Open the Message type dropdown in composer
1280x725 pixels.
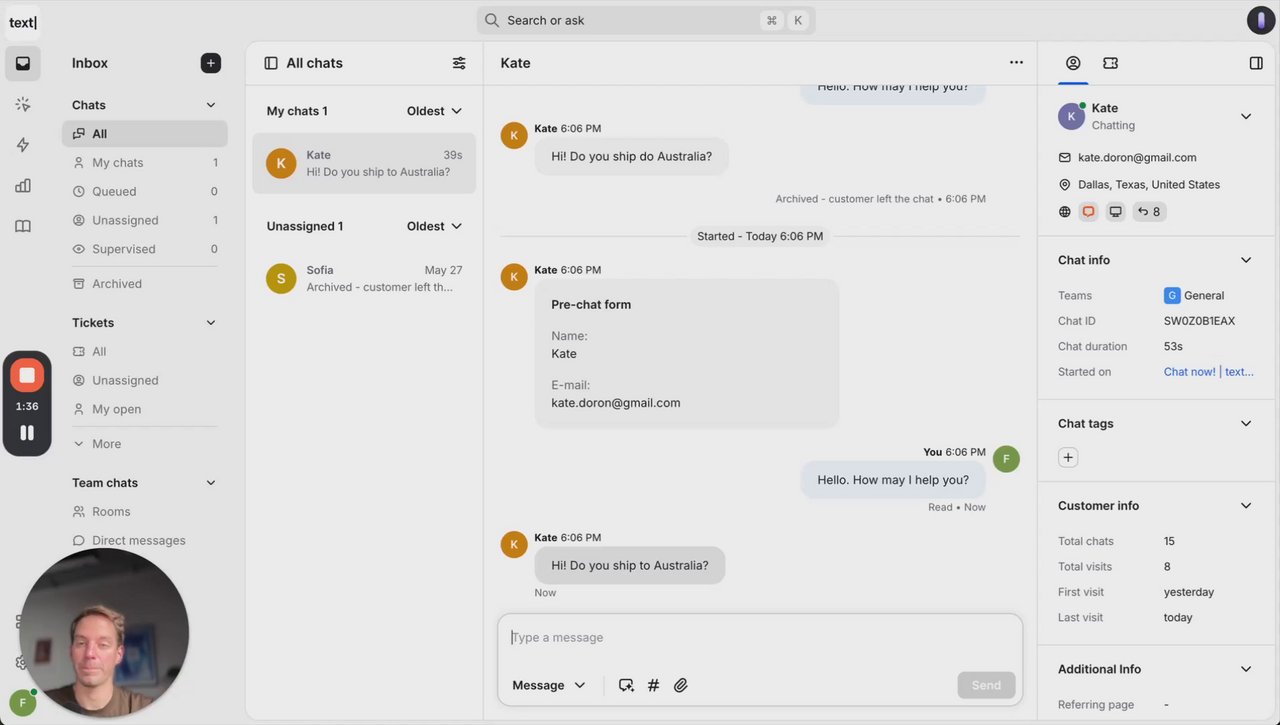click(x=549, y=685)
